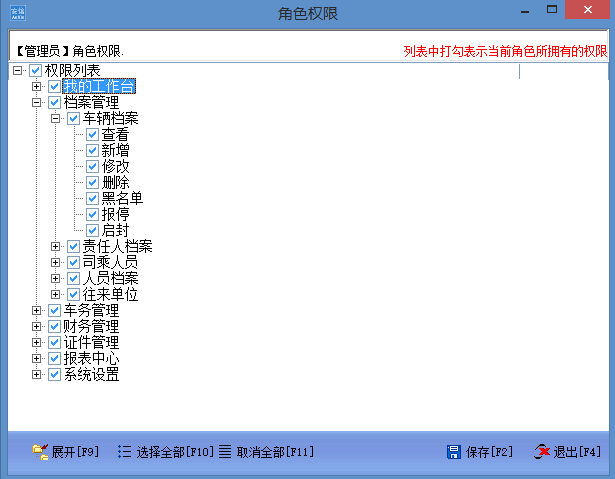615x479 pixels.
Task: Toggle the 权限列表 root checkbox
Action: click(x=35, y=71)
